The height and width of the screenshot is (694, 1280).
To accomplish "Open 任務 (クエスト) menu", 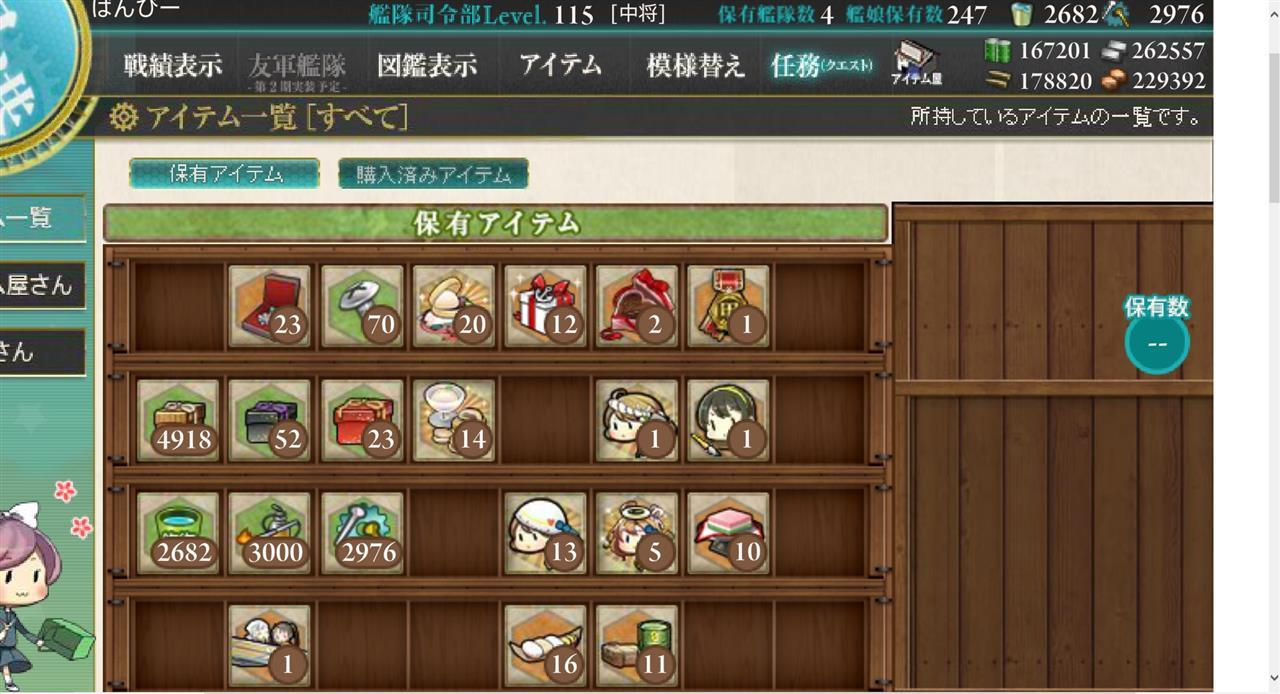I will 822,66.
